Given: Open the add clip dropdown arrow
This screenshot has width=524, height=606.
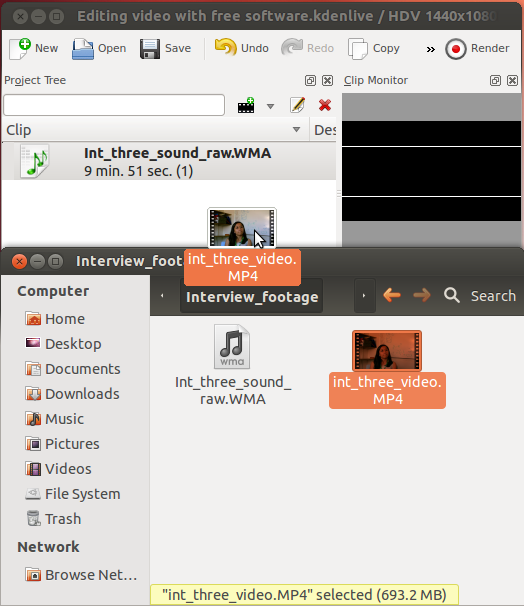Looking at the screenshot, I should 271,106.
